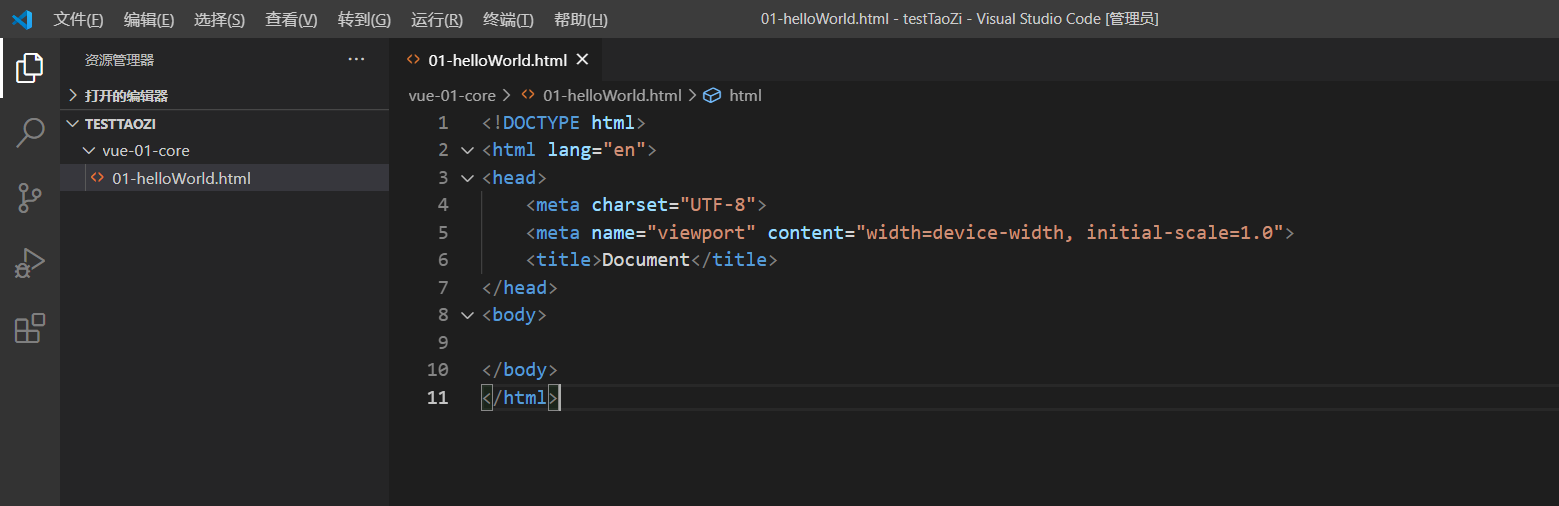The image size is (1559, 506).
Task: Fold the head tag on line 3
Action: coord(466,178)
